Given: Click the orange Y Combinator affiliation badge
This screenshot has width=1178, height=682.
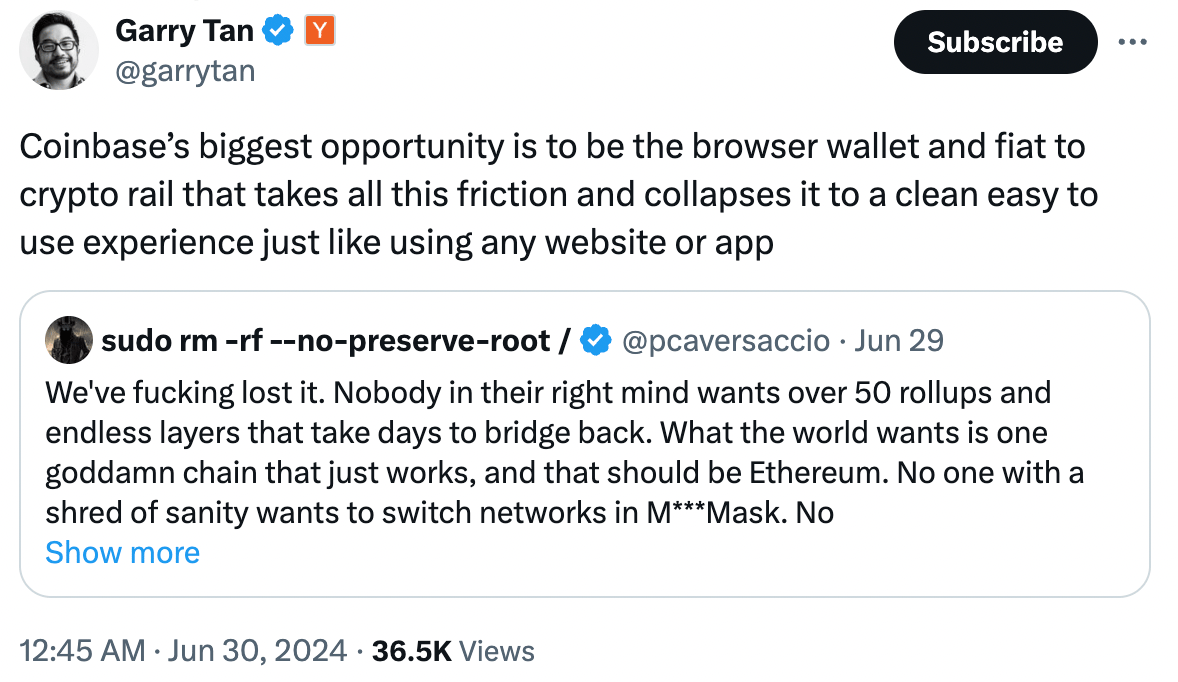Looking at the screenshot, I should [320, 31].
